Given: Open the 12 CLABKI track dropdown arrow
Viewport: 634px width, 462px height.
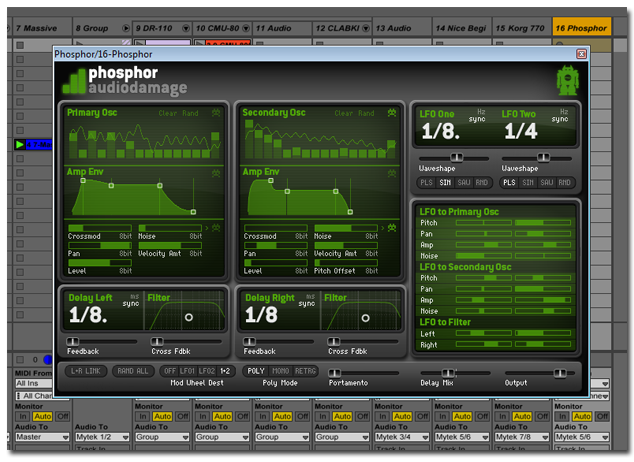Looking at the screenshot, I should [x=366, y=28].
